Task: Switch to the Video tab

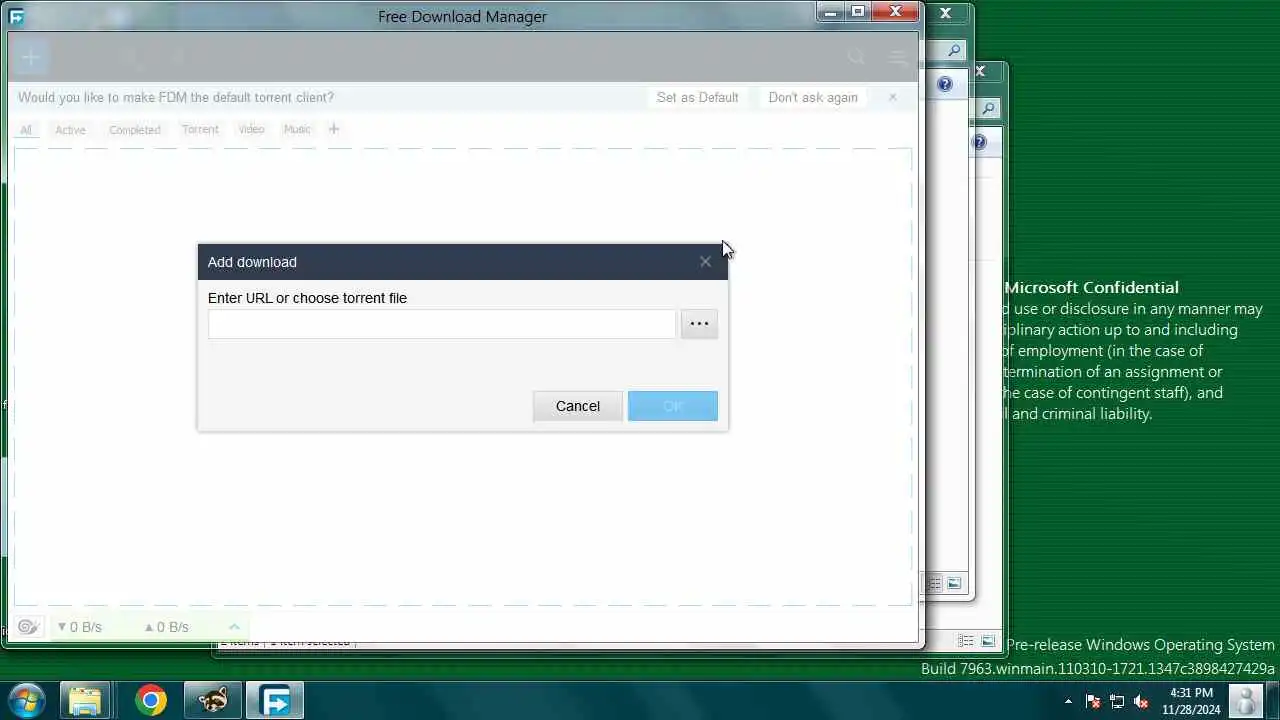Action: point(251,129)
